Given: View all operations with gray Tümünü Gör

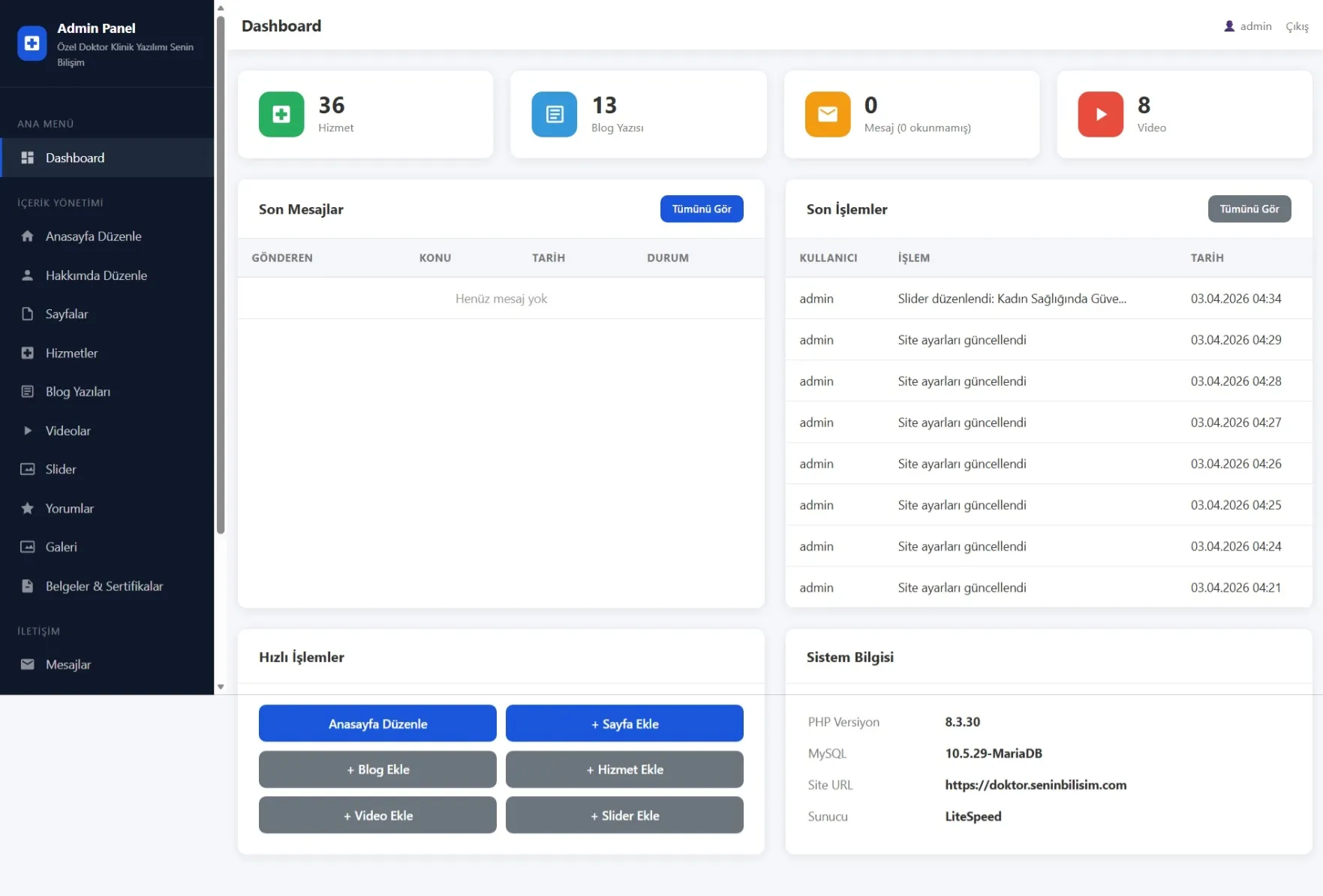Looking at the screenshot, I should click(1249, 209).
